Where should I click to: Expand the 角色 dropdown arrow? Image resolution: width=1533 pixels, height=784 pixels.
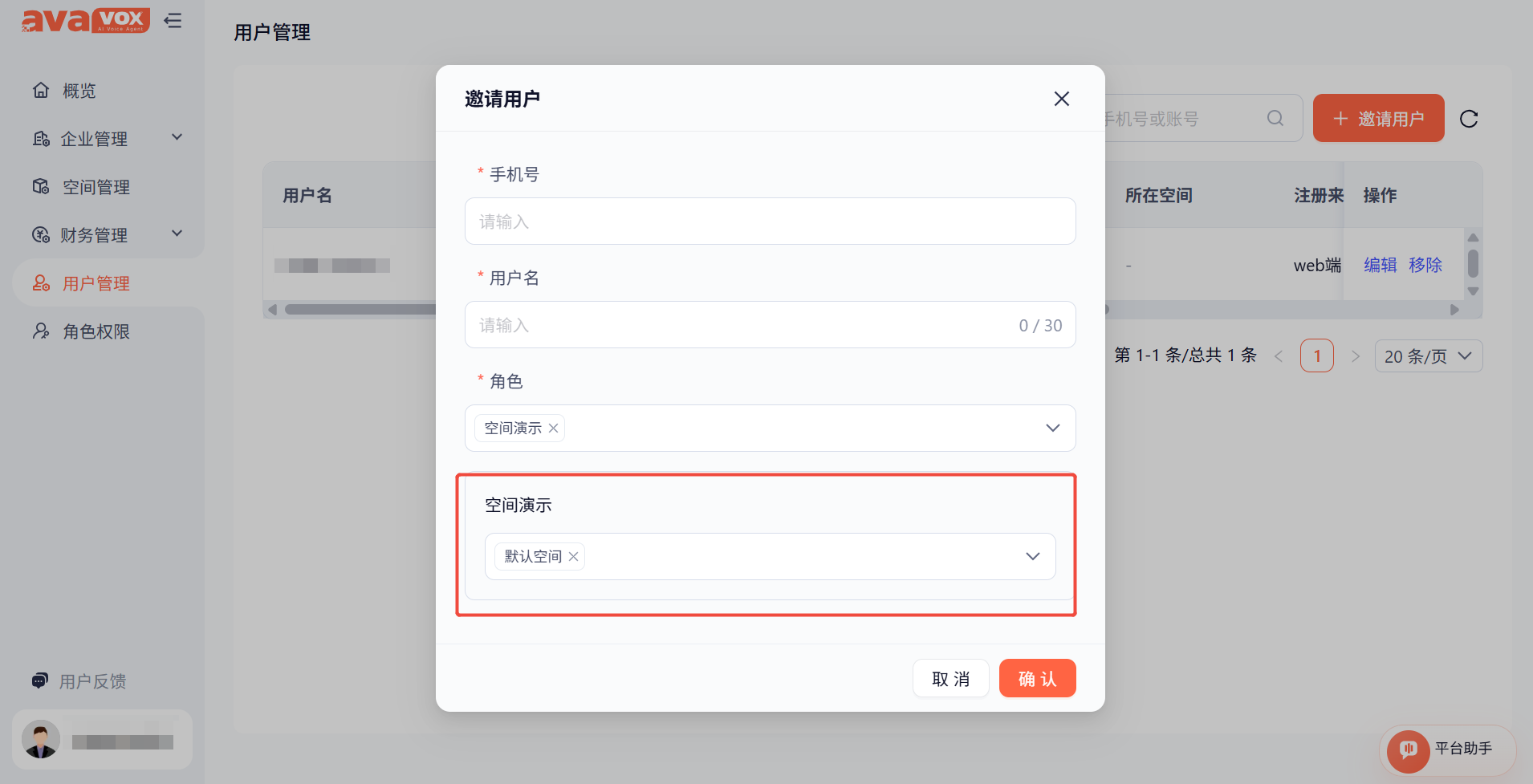(x=1053, y=428)
